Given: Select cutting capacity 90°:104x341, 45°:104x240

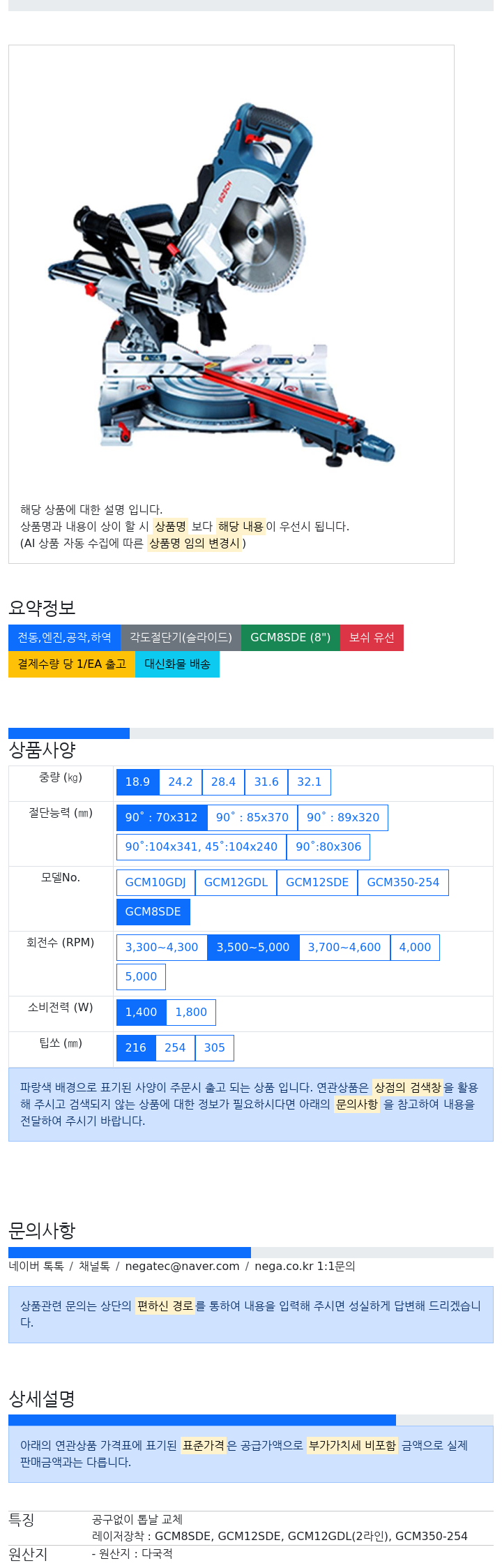Looking at the screenshot, I should (x=201, y=847).
